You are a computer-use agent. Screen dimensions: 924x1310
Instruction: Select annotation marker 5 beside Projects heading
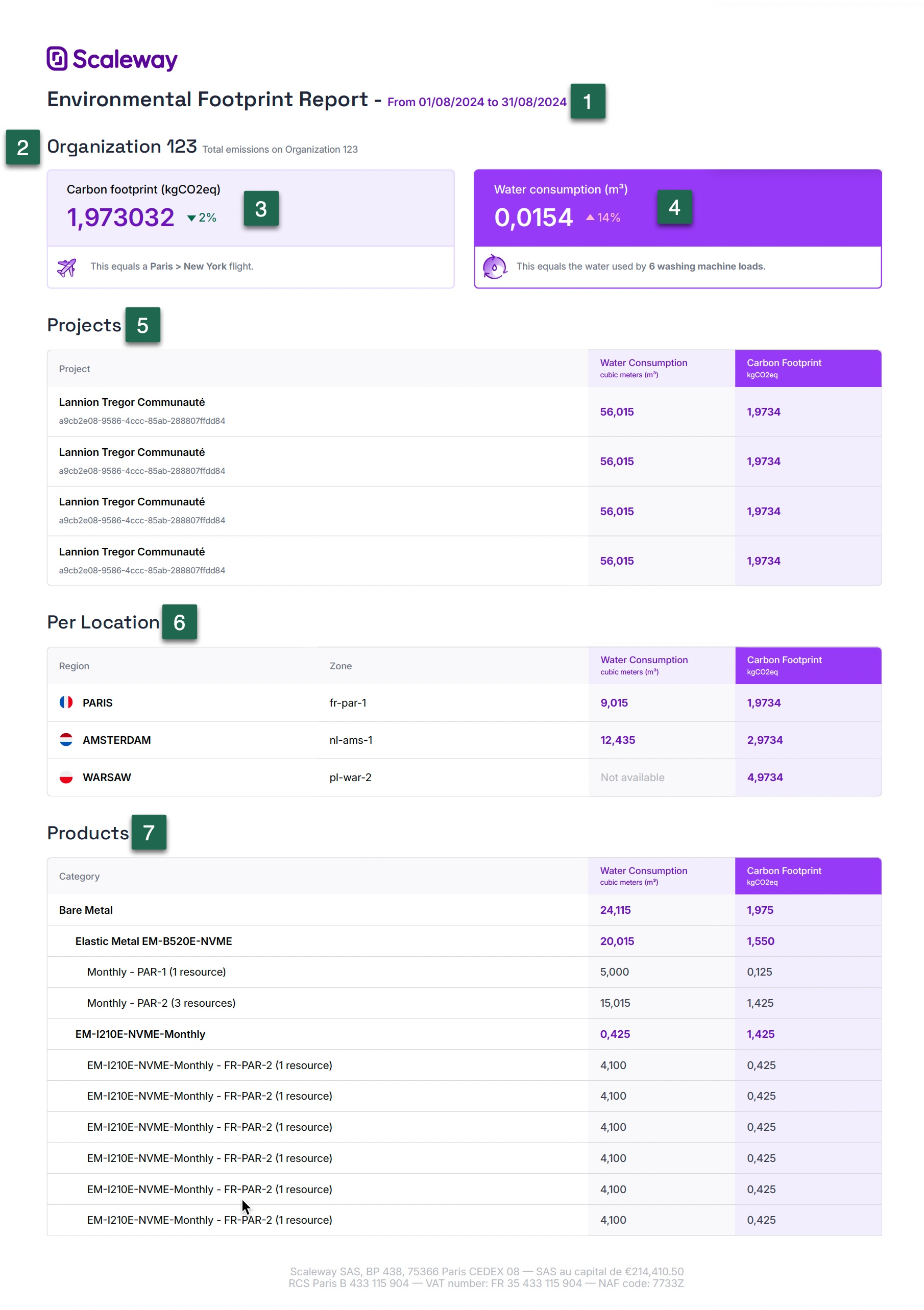(142, 325)
